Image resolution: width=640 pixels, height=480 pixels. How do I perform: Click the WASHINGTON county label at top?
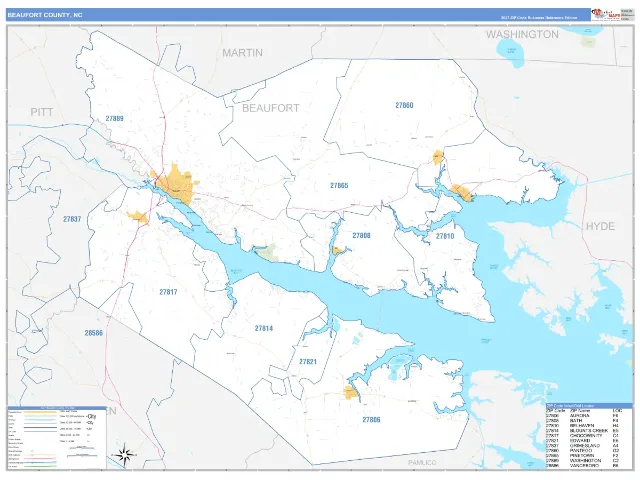[522, 34]
